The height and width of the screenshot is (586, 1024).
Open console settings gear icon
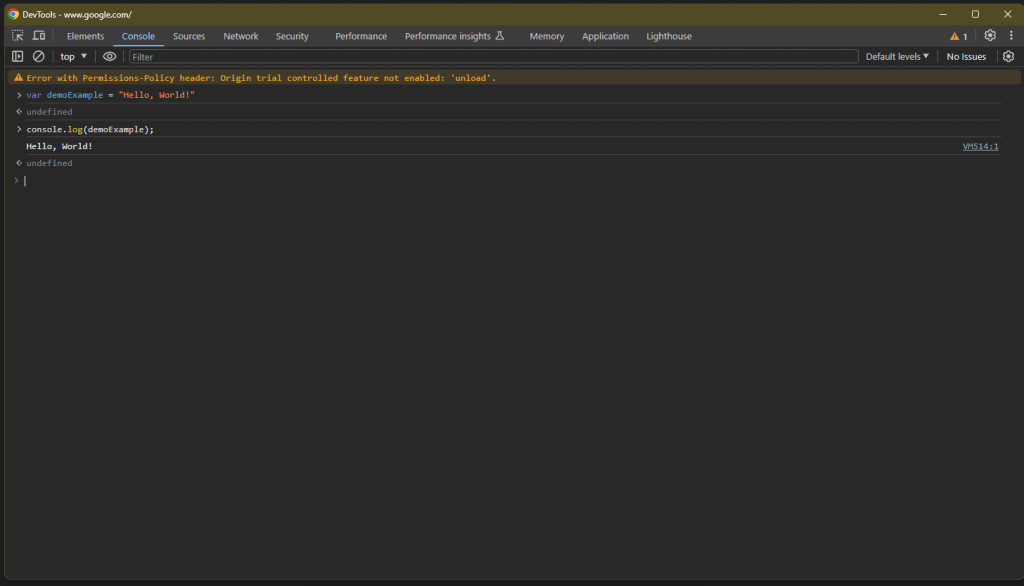click(1008, 57)
